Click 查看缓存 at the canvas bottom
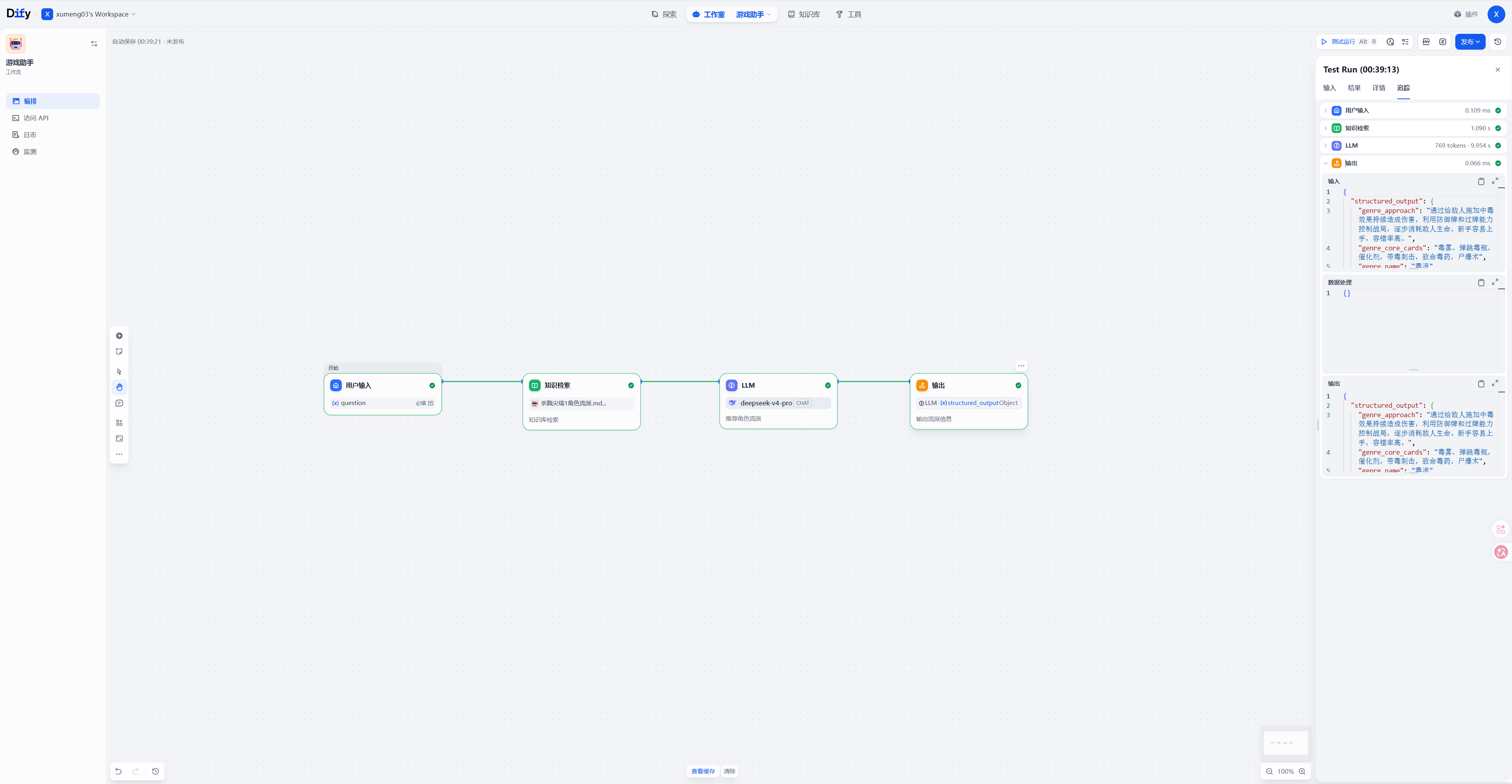 click(x=702, y=771)
